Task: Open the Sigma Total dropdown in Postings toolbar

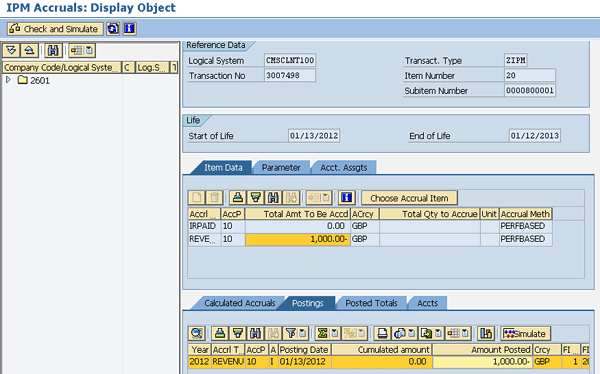Action: [x=328, y=333]
